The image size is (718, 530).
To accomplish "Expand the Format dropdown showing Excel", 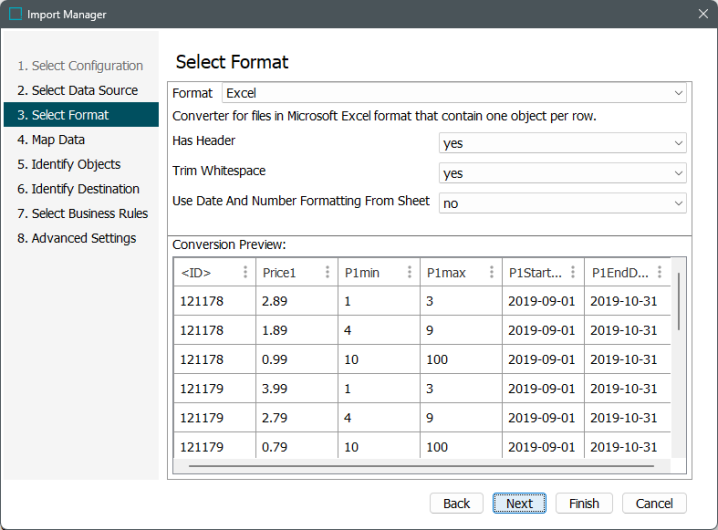I will click(x=454, y=93).
